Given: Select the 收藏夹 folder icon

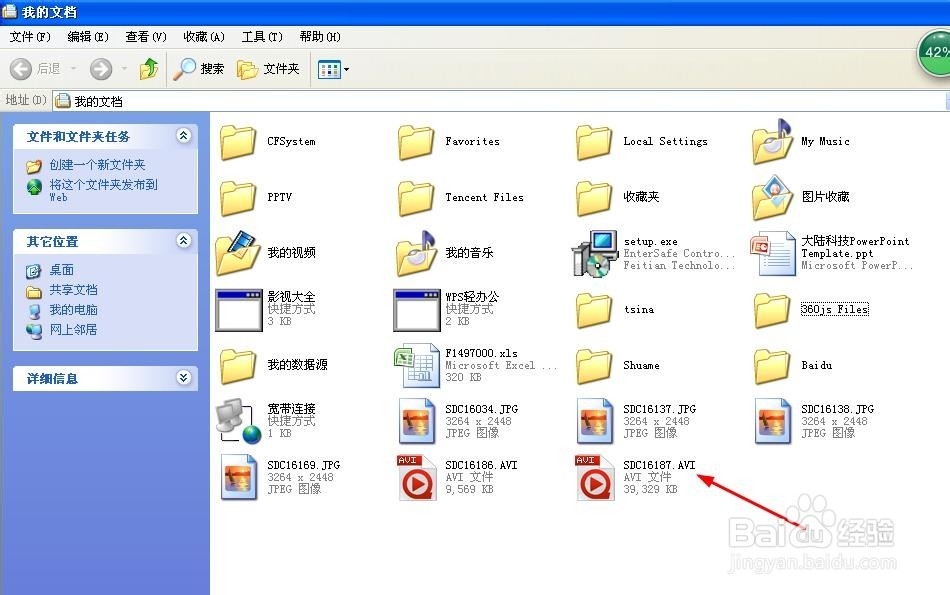Looking at the screenshot, I should coord(594,198).
